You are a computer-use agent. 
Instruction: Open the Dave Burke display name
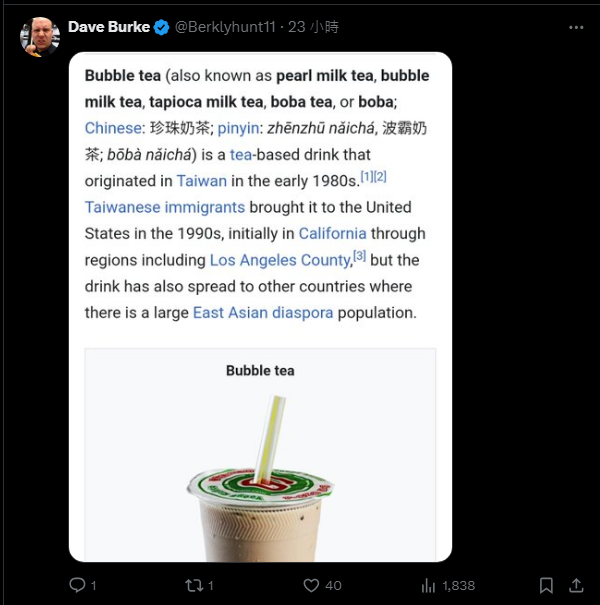coord(108,27)
